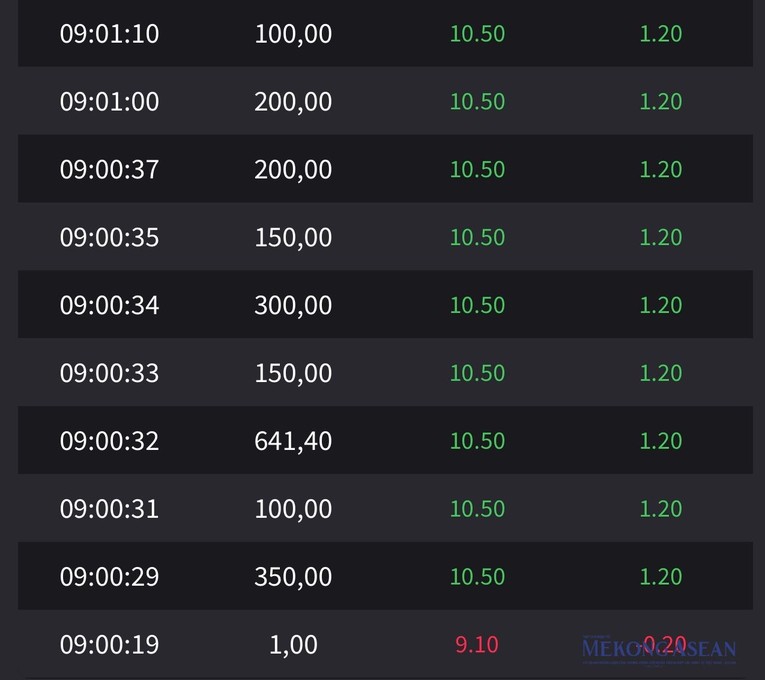765x680 pixels.
Task: Select the 09:00:31 time entry
Action: (x=109, y=509)
